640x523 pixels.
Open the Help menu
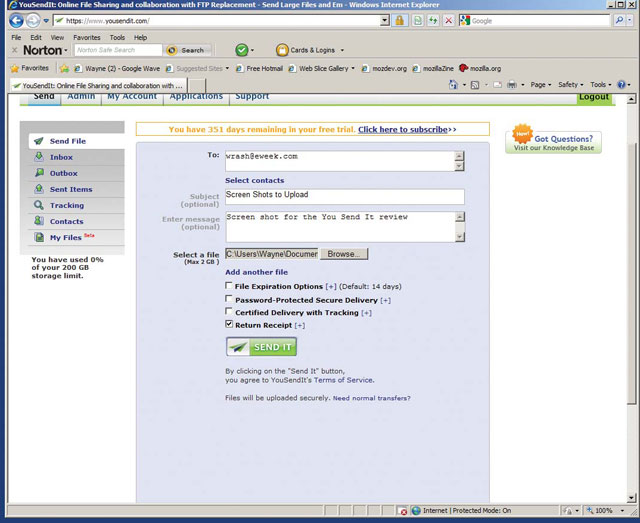140,38
